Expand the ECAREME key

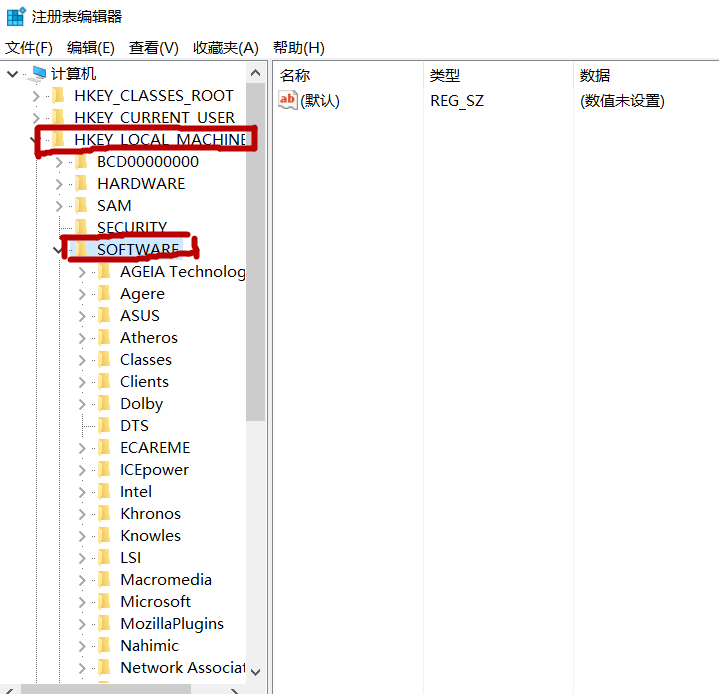(x=82, y=448)
